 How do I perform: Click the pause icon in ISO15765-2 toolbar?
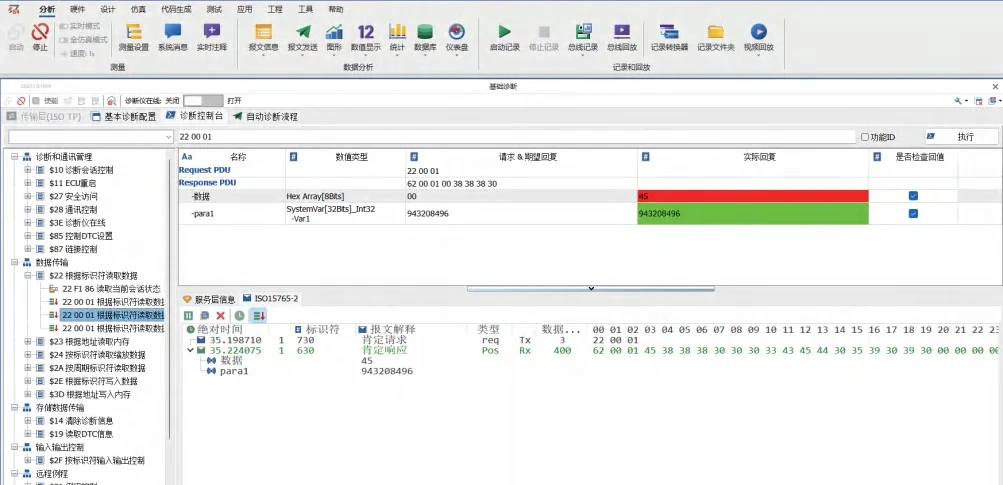coord(189,315)
